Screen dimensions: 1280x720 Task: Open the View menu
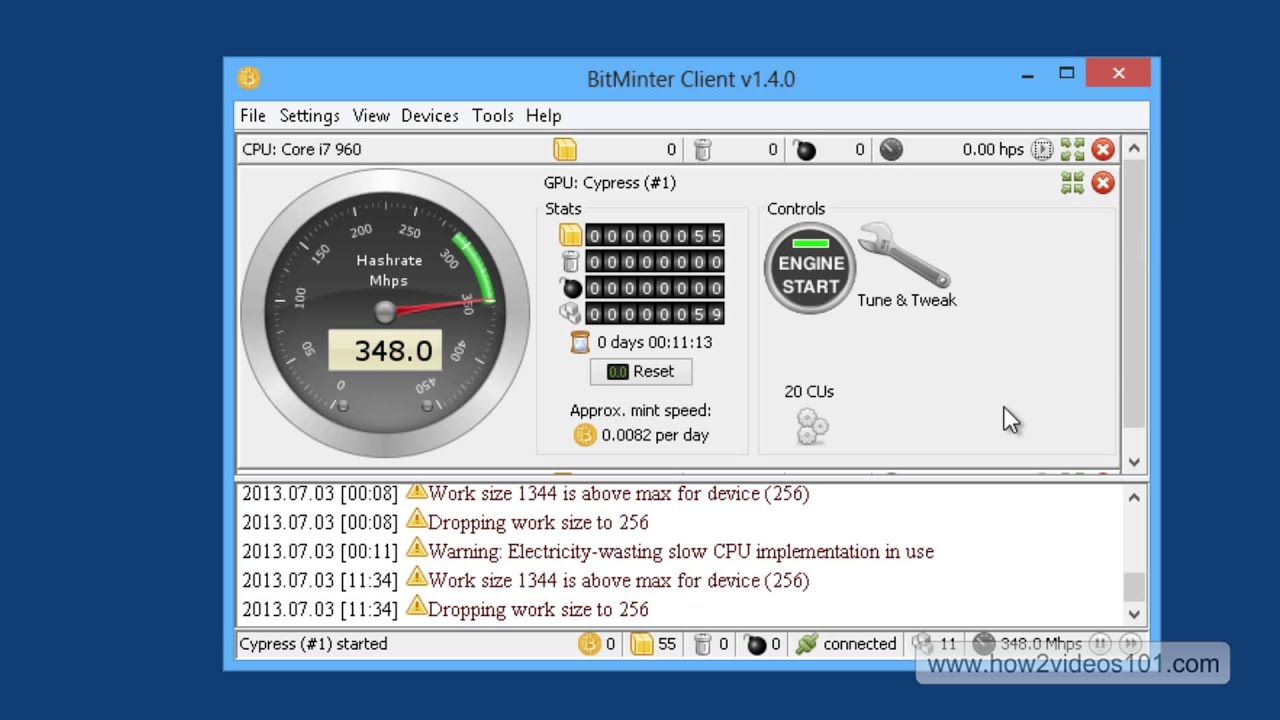pos(371,116)
